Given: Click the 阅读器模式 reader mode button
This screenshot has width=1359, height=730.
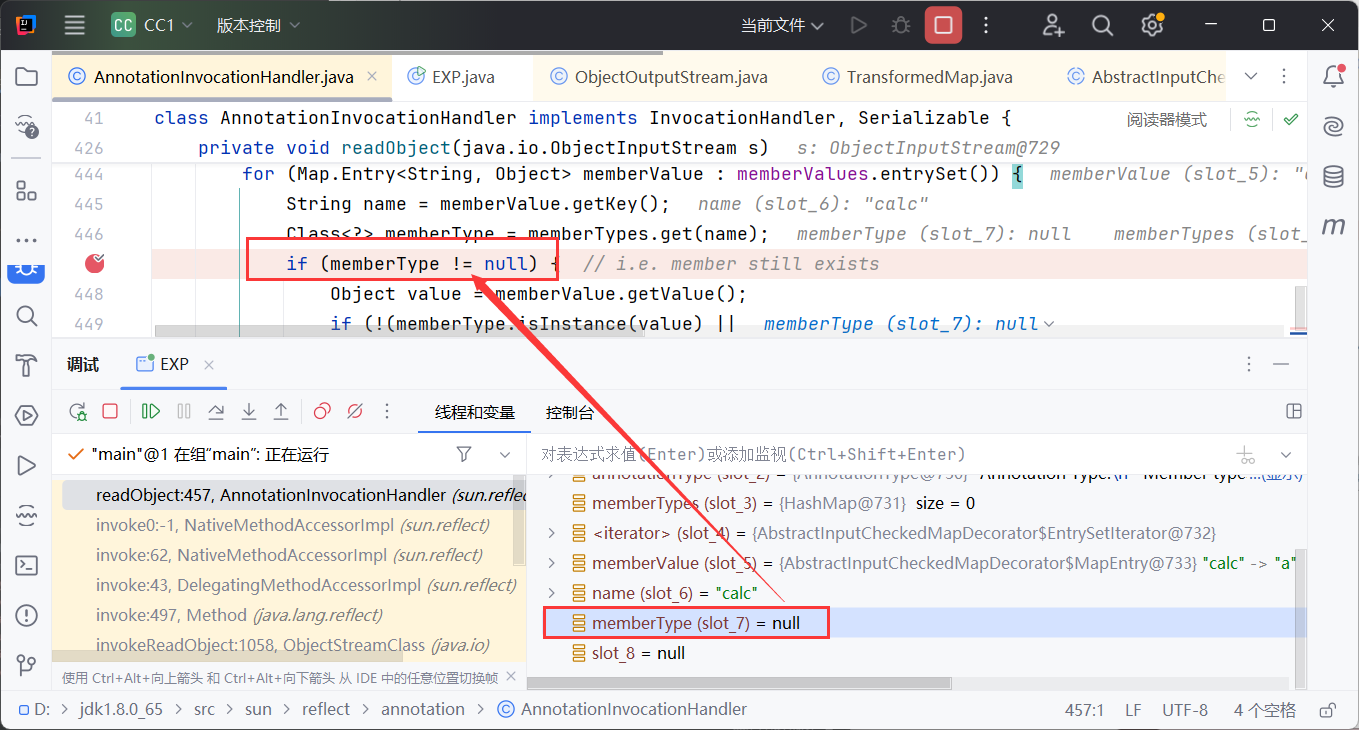Looking at the screenshot, I should (x=1166, y=120).
